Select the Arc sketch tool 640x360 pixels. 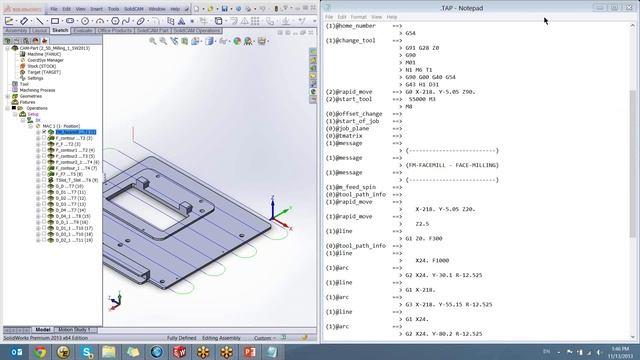pos(100,21)
